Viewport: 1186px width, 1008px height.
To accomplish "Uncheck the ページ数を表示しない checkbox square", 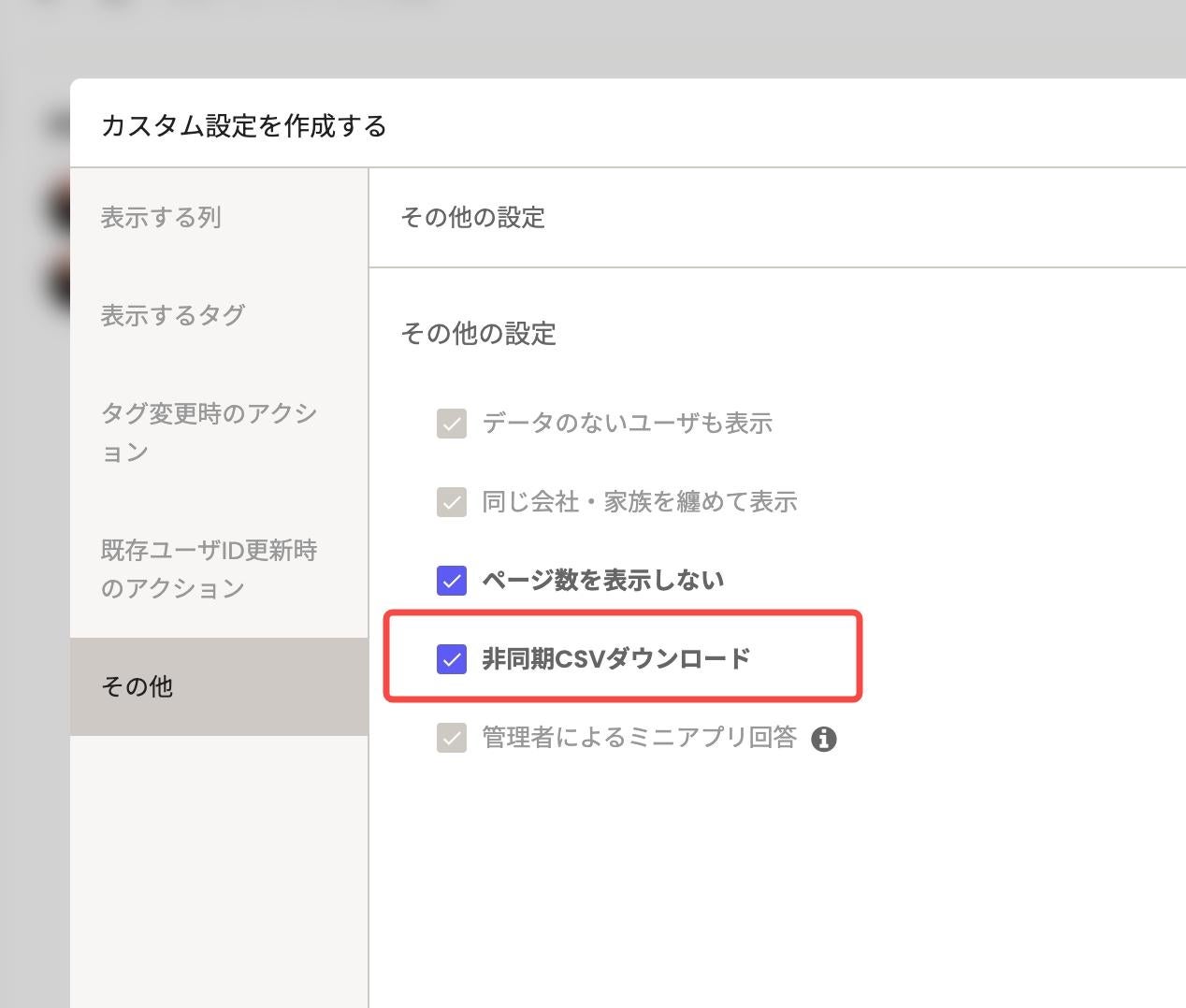I will (452, 581).
